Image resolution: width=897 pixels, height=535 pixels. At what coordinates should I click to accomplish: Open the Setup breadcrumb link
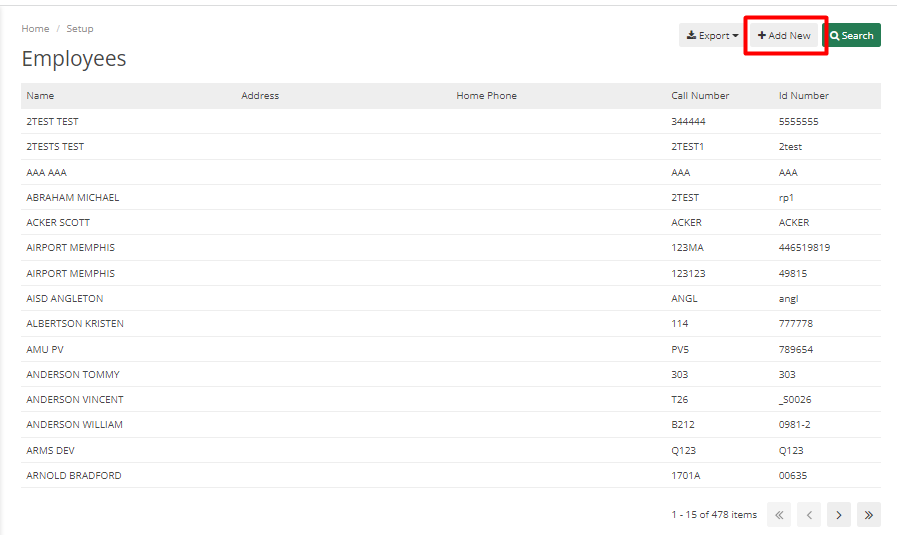coord(80,29)
